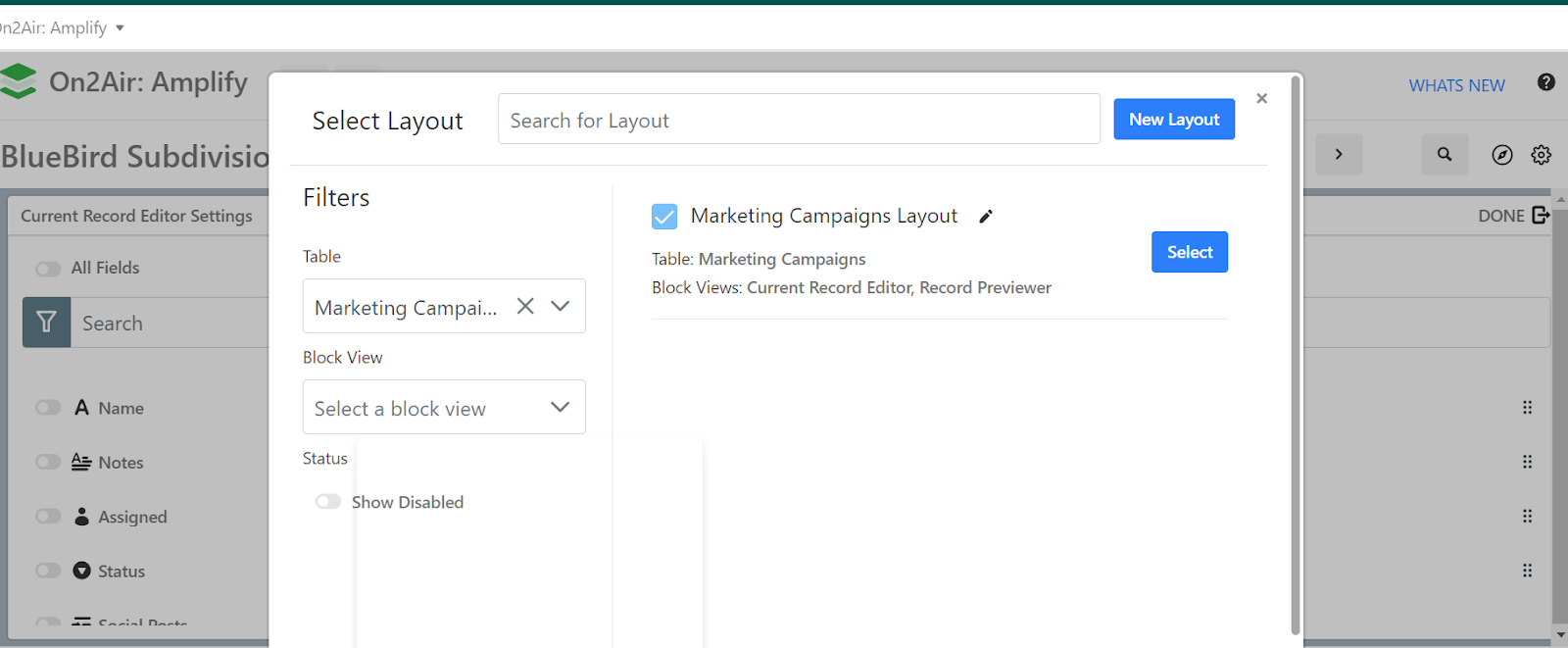The height and width of the screenshot is (648, 1568).
Task: Click the New Layout button
Action: [1173, 120]
